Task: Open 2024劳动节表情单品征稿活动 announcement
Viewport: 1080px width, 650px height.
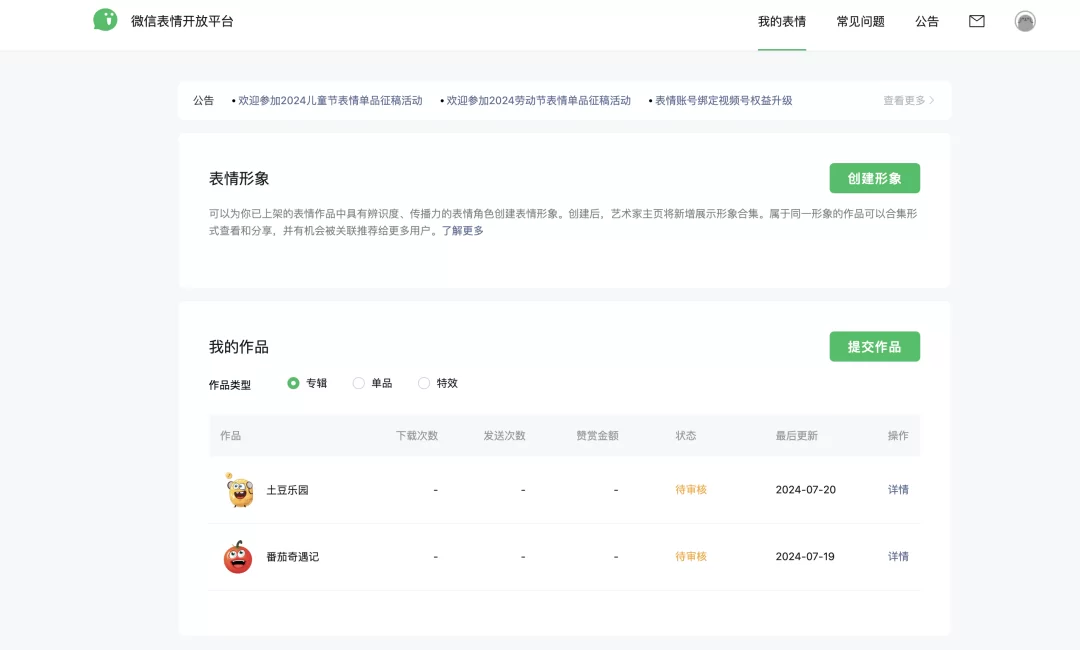Action: coord(538,100)
